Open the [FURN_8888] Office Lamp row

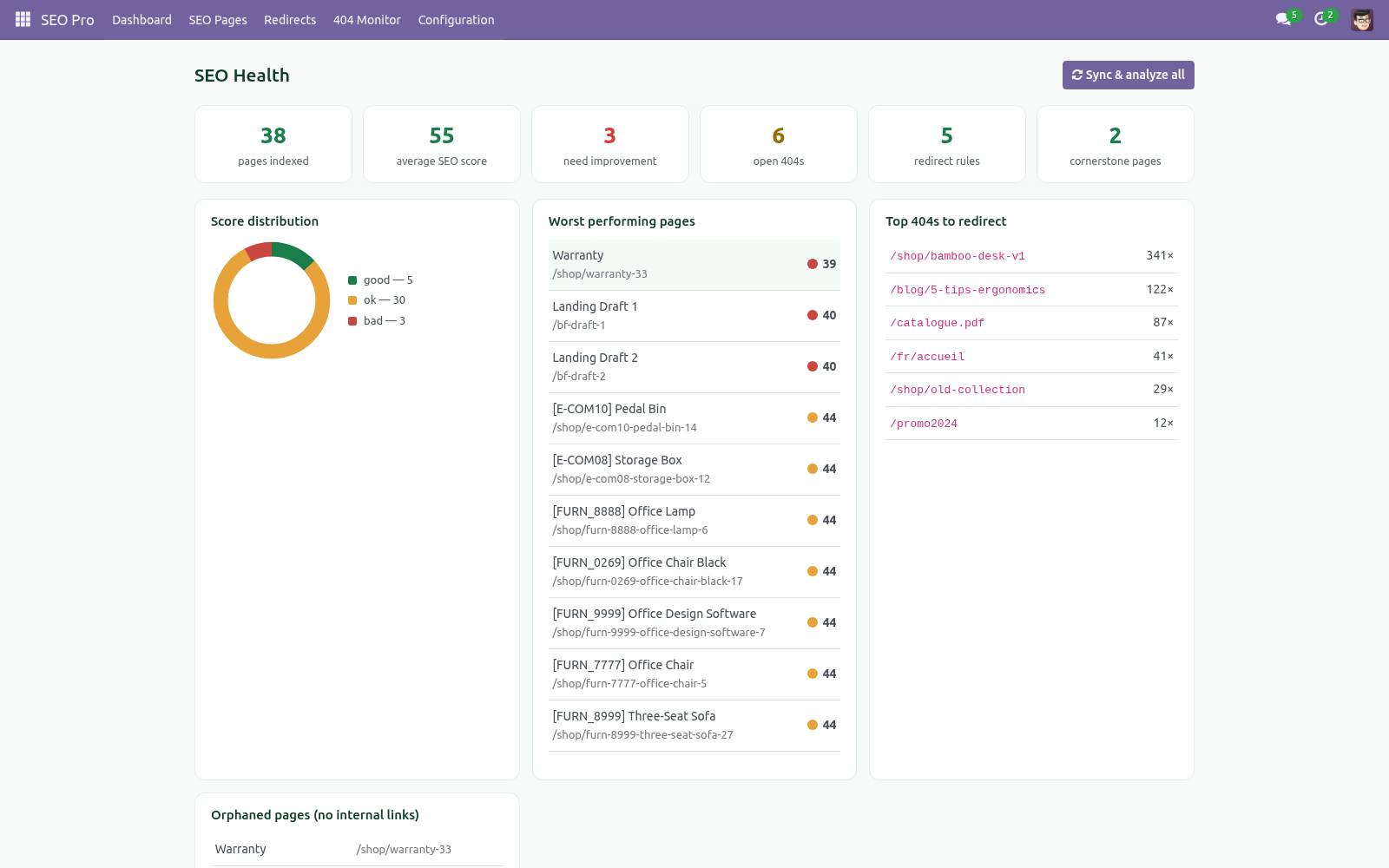694,521
